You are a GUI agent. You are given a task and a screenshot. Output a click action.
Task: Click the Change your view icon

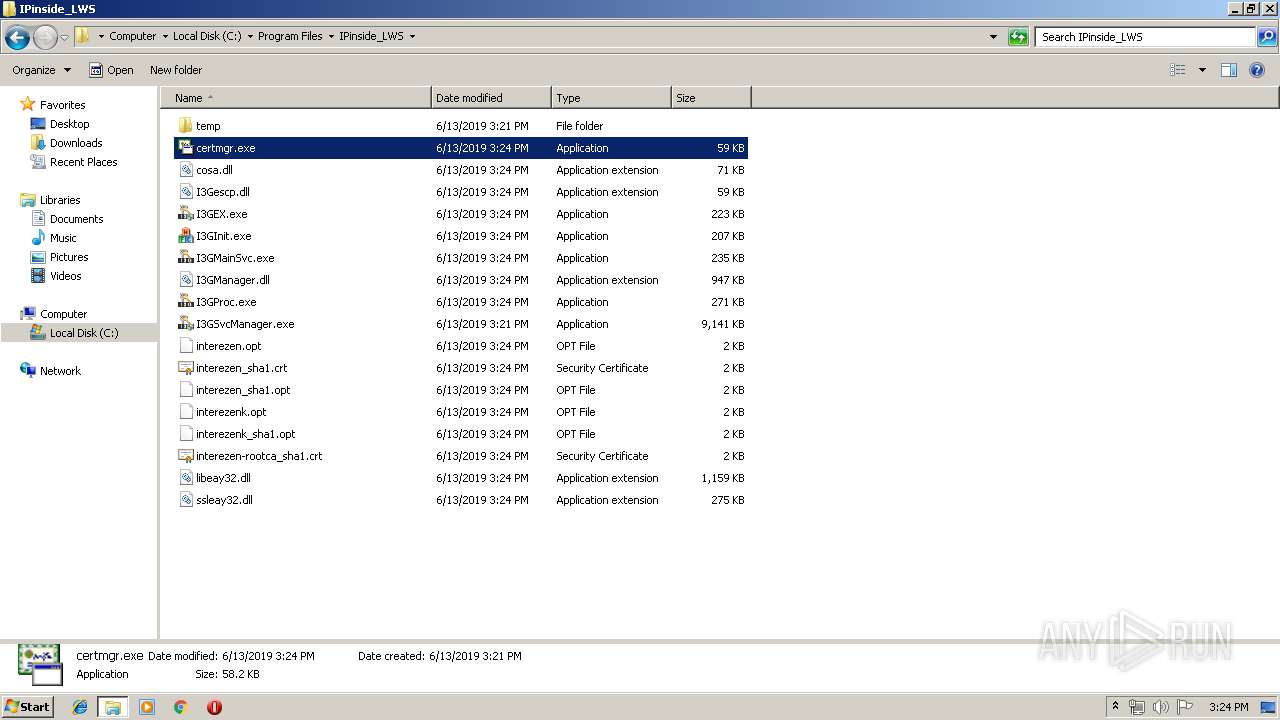[1178, 70]
